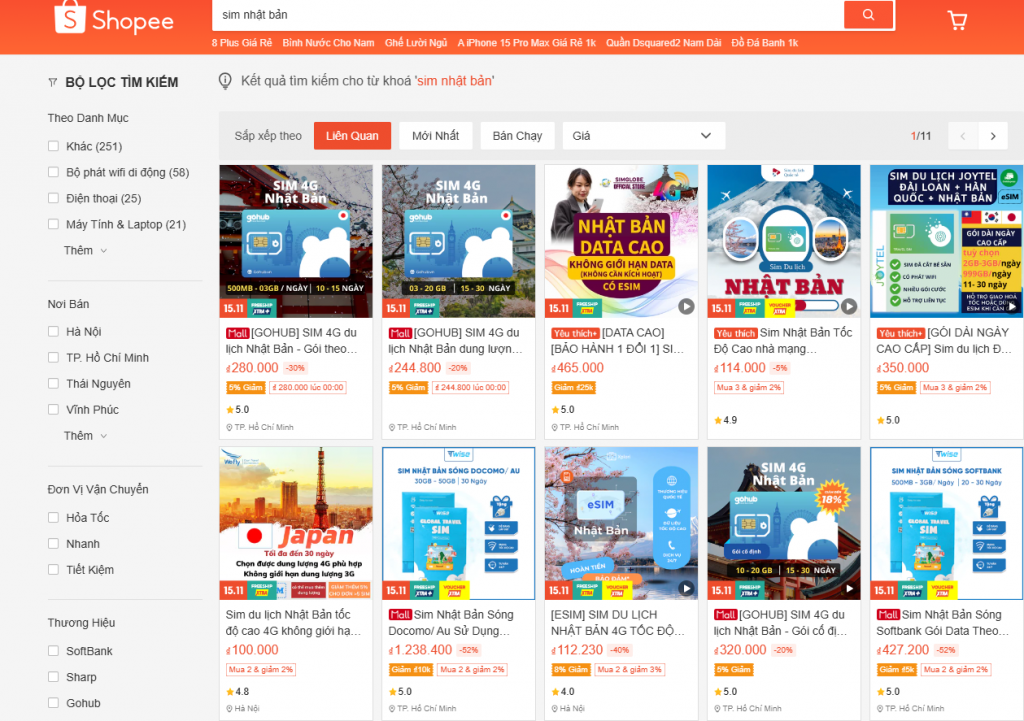Screen dimensions: 1024x721
Task: Expand Thêm under Nơi Bán
Action: pyautogui.click(x=85, y=436)
